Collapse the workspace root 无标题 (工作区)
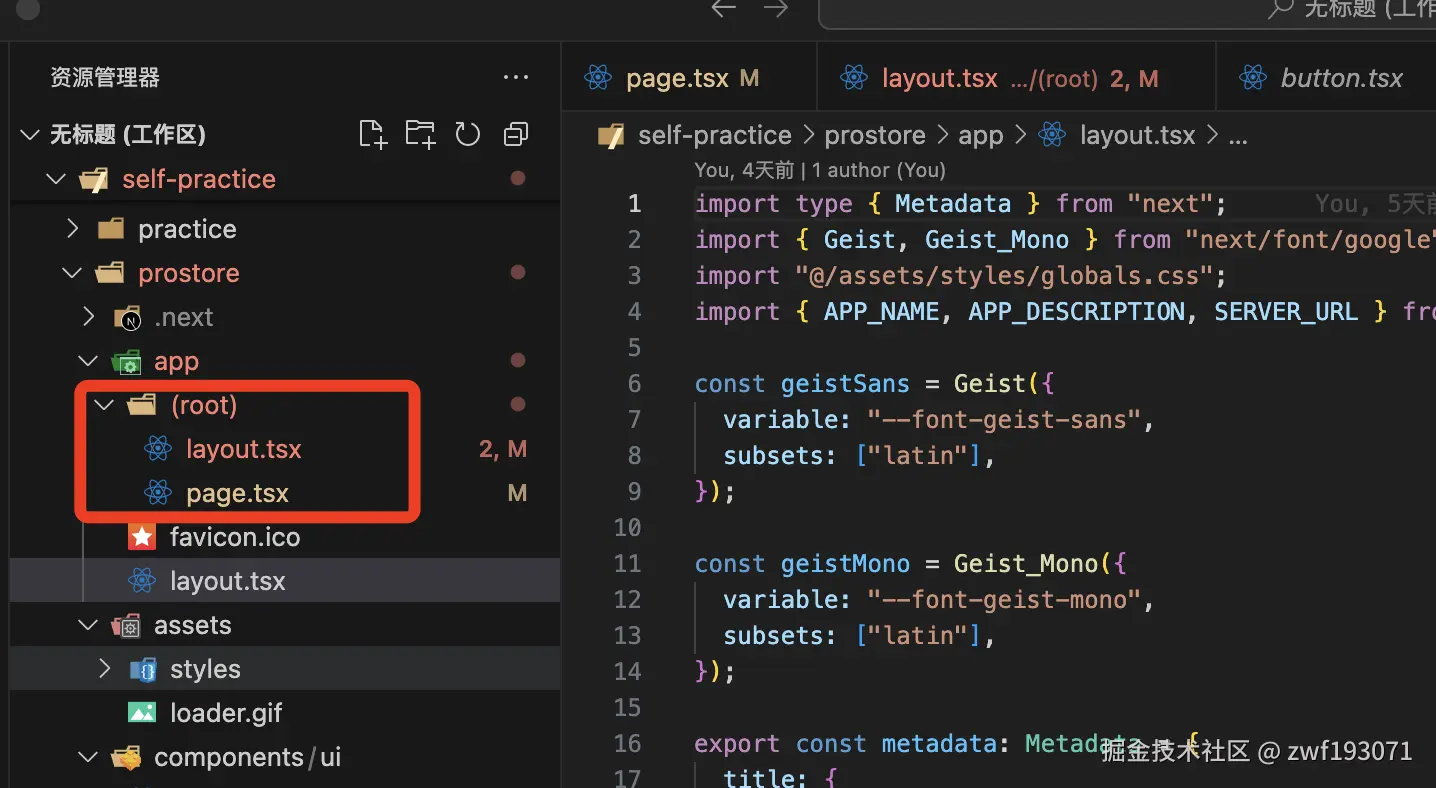The image size is (1436, 788). [31, 134]
